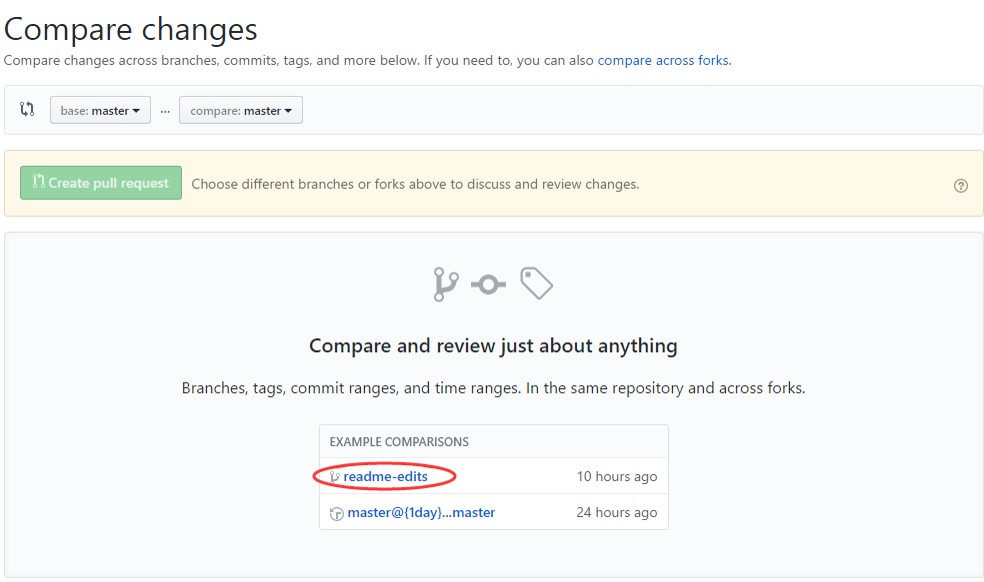The width and height of the screenshot is (984, 582).
Task: Click the compare arrows icon beside base selector
Action: point(27,110)
